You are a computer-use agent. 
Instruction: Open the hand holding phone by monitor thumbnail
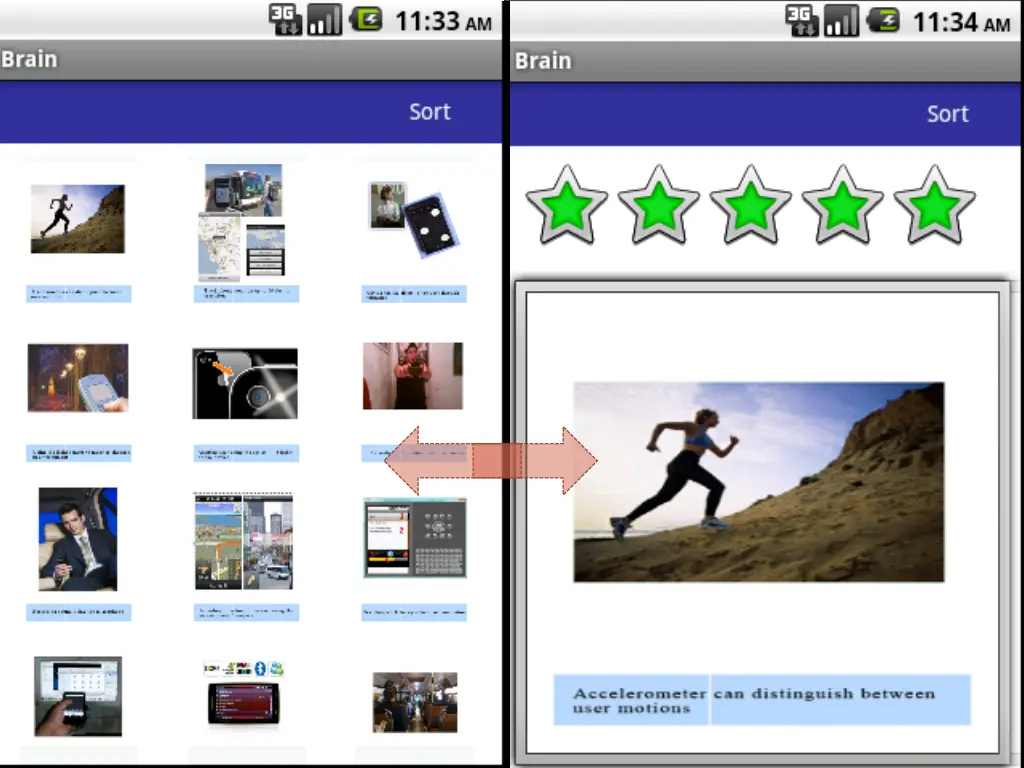[x=78, y=696]
